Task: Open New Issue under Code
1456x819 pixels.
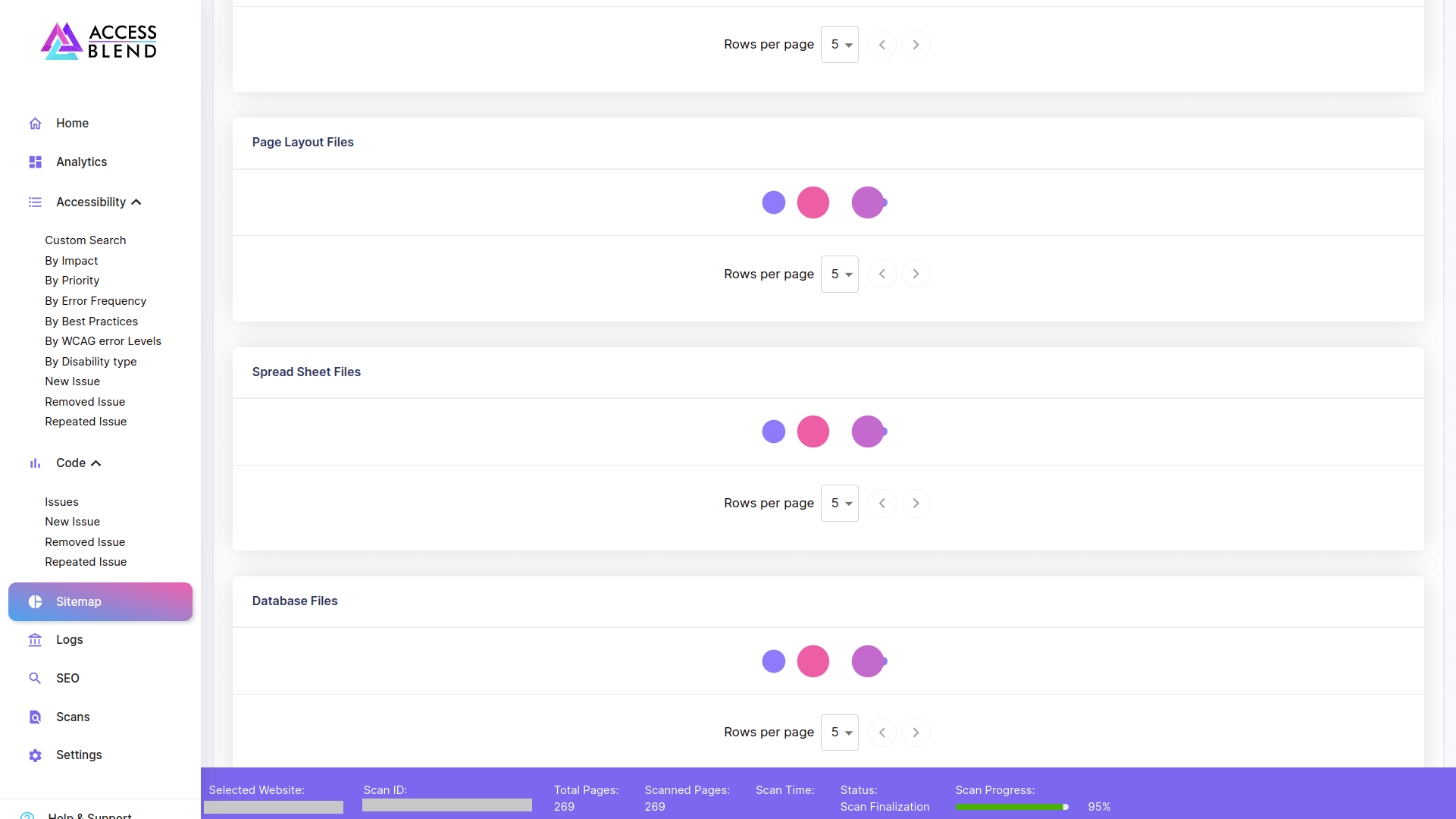Action: 72,522
